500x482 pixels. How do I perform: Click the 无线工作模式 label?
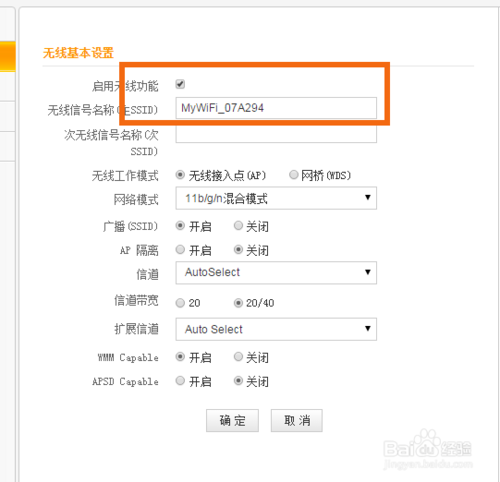(125, 175)
